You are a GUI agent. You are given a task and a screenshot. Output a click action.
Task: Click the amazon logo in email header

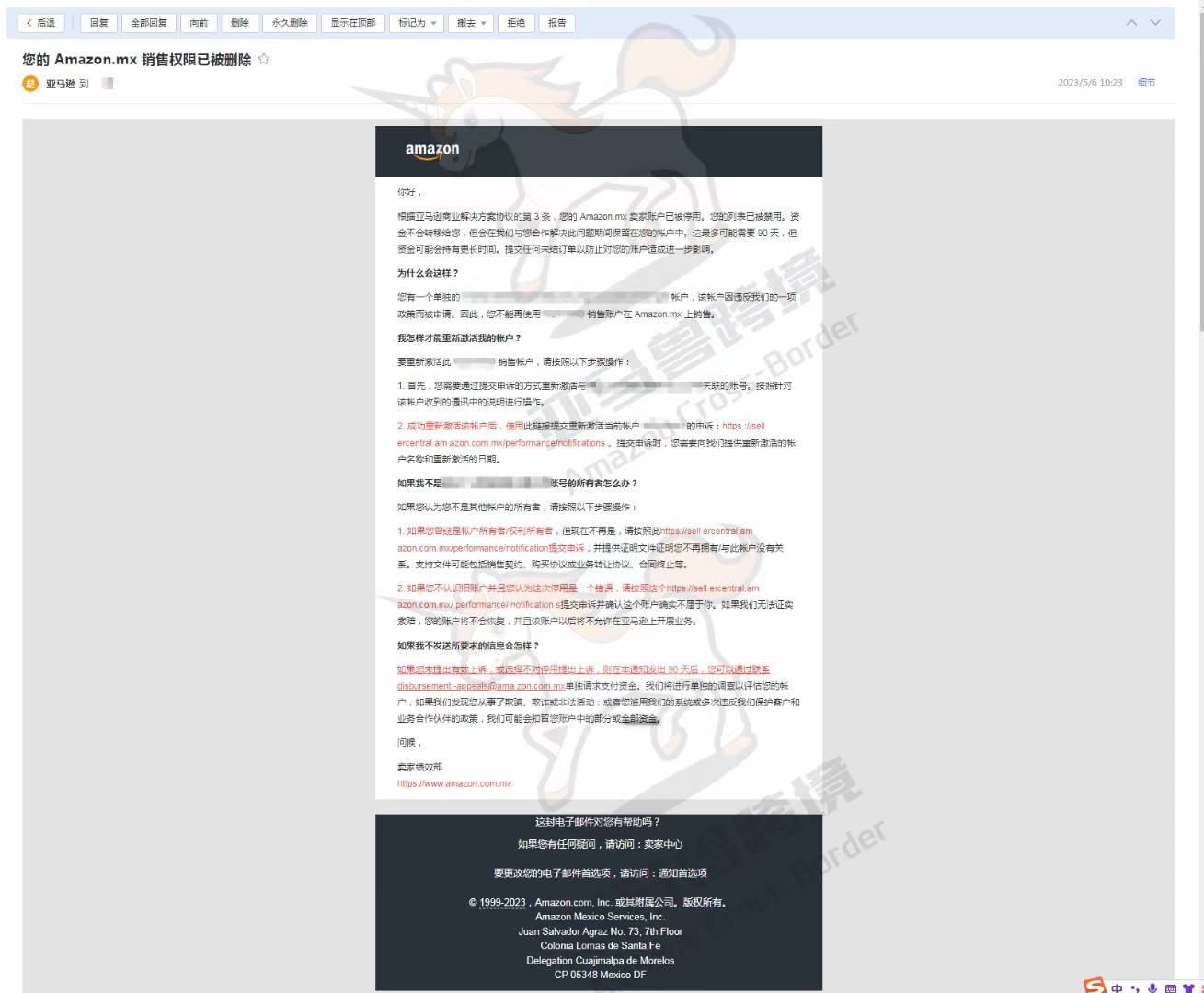432,151
